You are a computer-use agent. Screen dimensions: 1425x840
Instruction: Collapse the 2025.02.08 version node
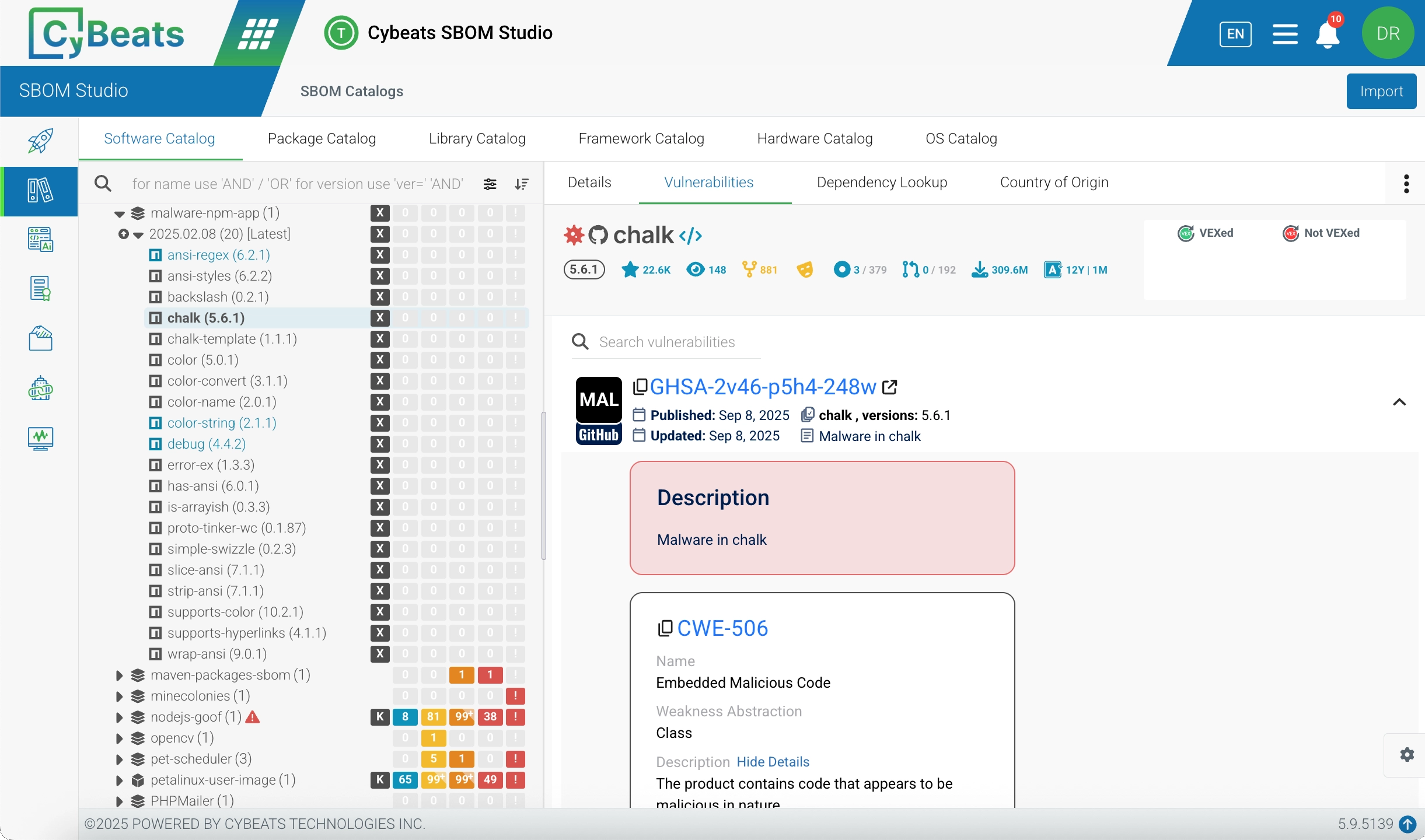[138, 235]
